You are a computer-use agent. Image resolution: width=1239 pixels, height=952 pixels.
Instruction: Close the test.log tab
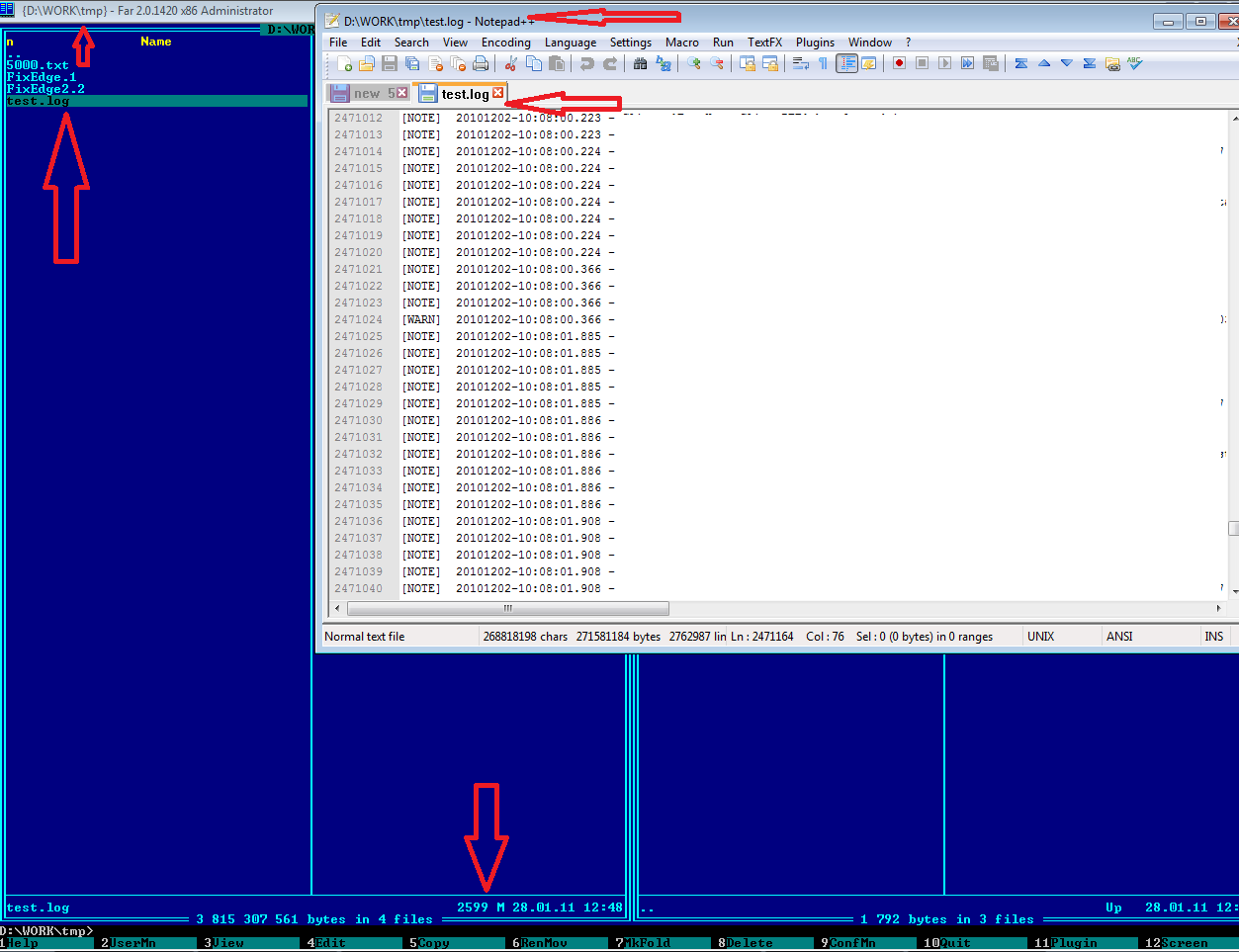pos(498,93)
